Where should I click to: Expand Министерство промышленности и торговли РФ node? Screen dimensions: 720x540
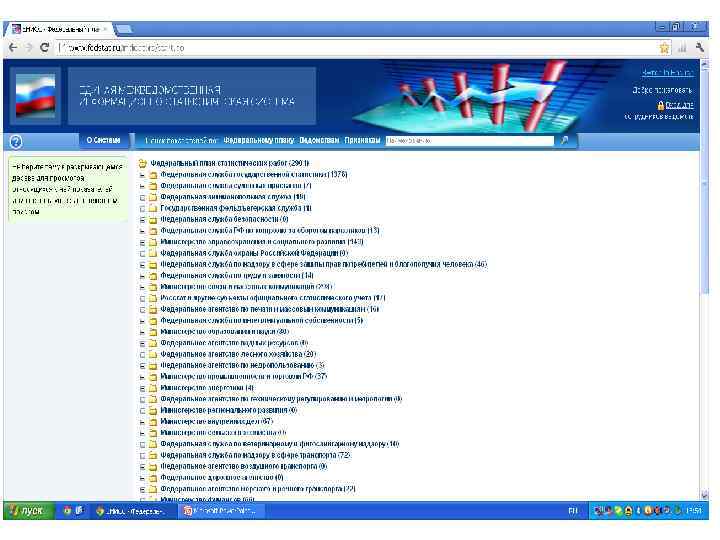point(142,377)
